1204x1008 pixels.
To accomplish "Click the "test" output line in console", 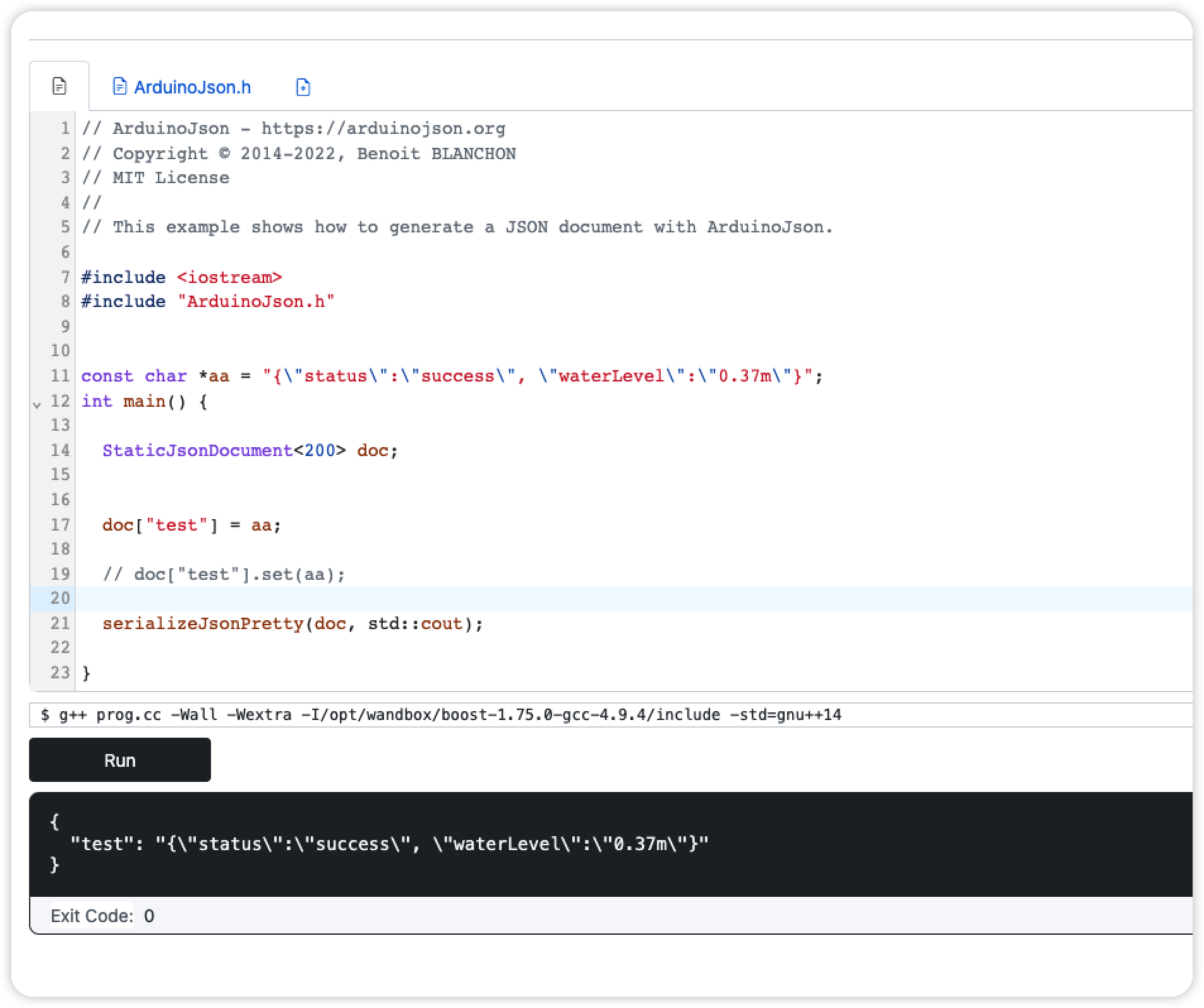I will 390,844.
